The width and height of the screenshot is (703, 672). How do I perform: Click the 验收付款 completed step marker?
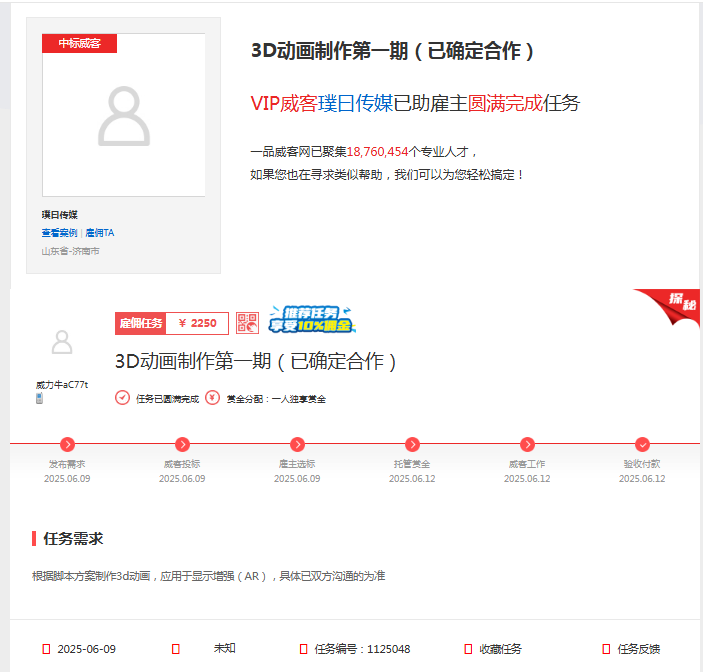coord(642,444)
